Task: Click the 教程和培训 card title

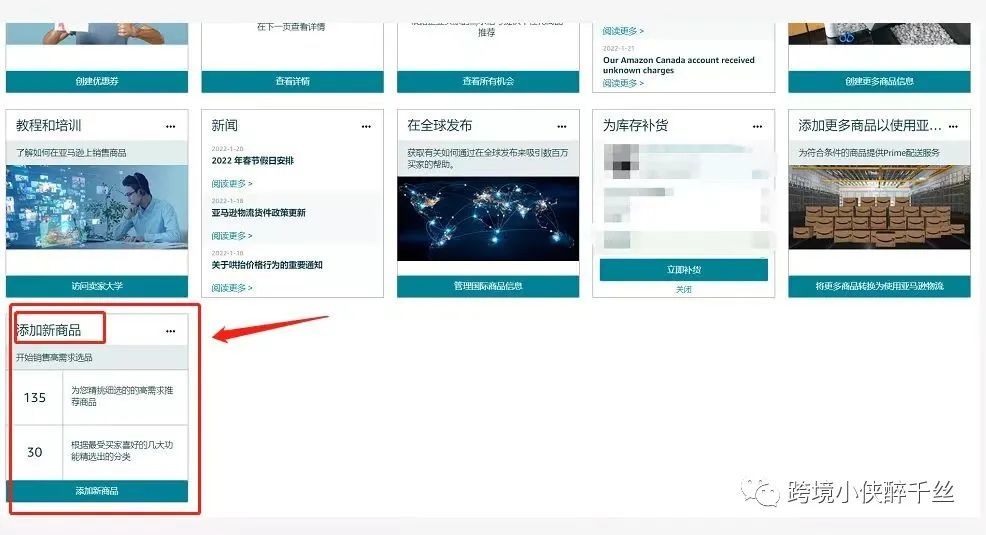Action: (x=48, y=125)
